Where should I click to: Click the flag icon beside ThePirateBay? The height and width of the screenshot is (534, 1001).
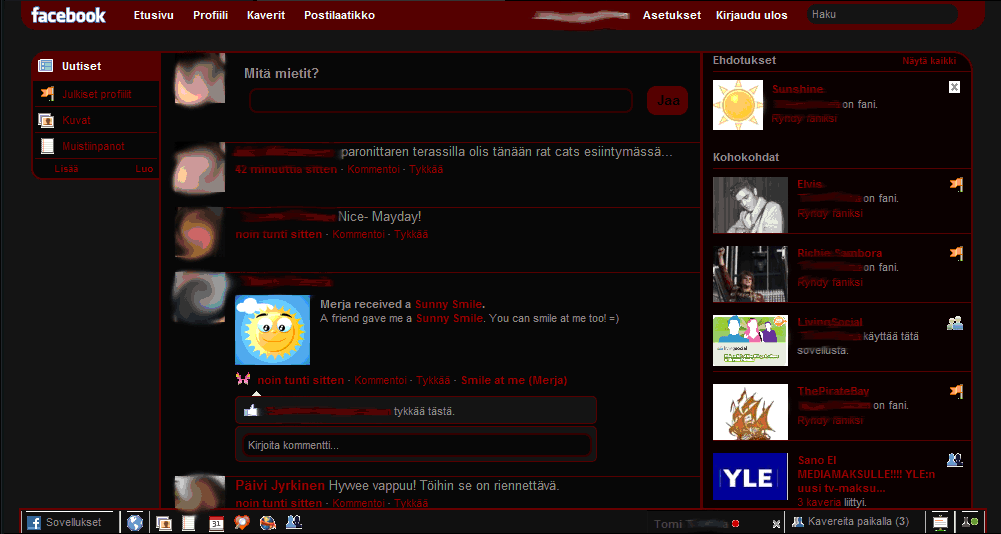point(956,392)
